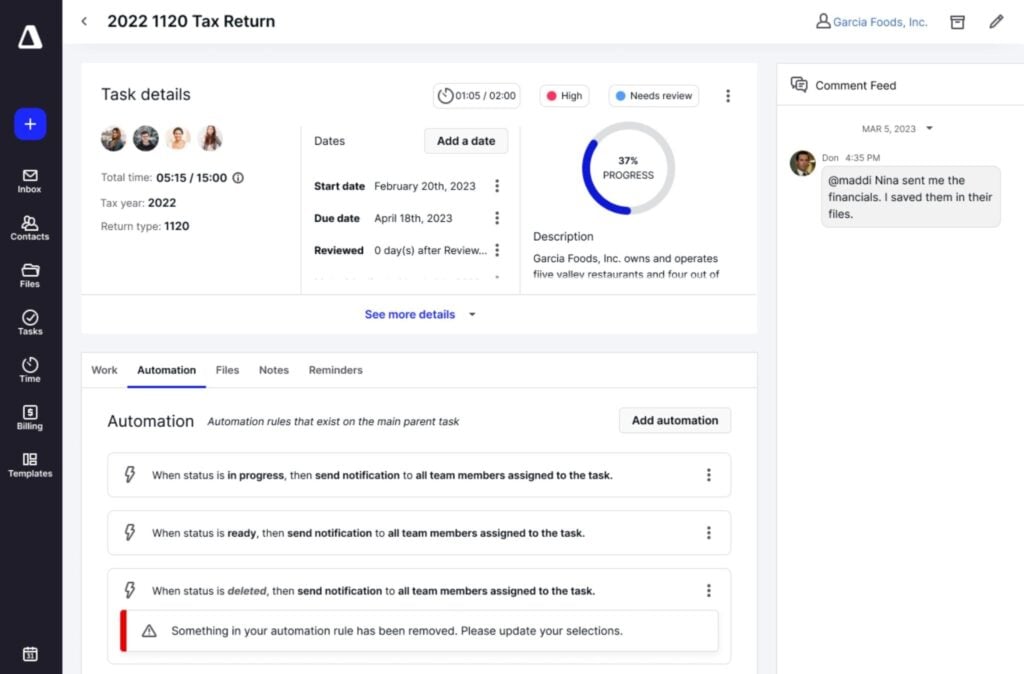This screenshot has width=1024, height=674.
Task: Open the Reminders tab
Action: tap(336, 370)
